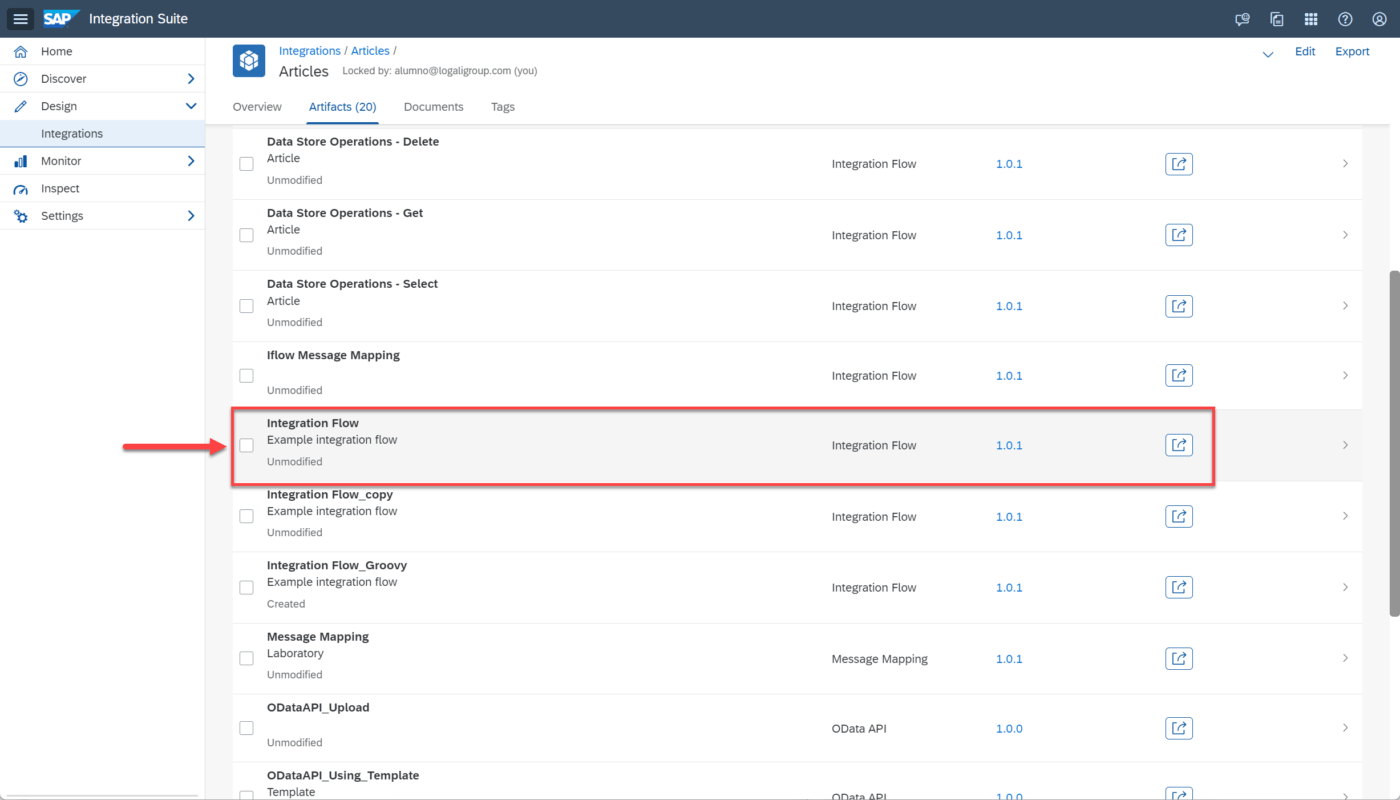Open the copy/clipboard icon in header
Viewport: 1400px width, 800px height.
[x=1277, y=19]
